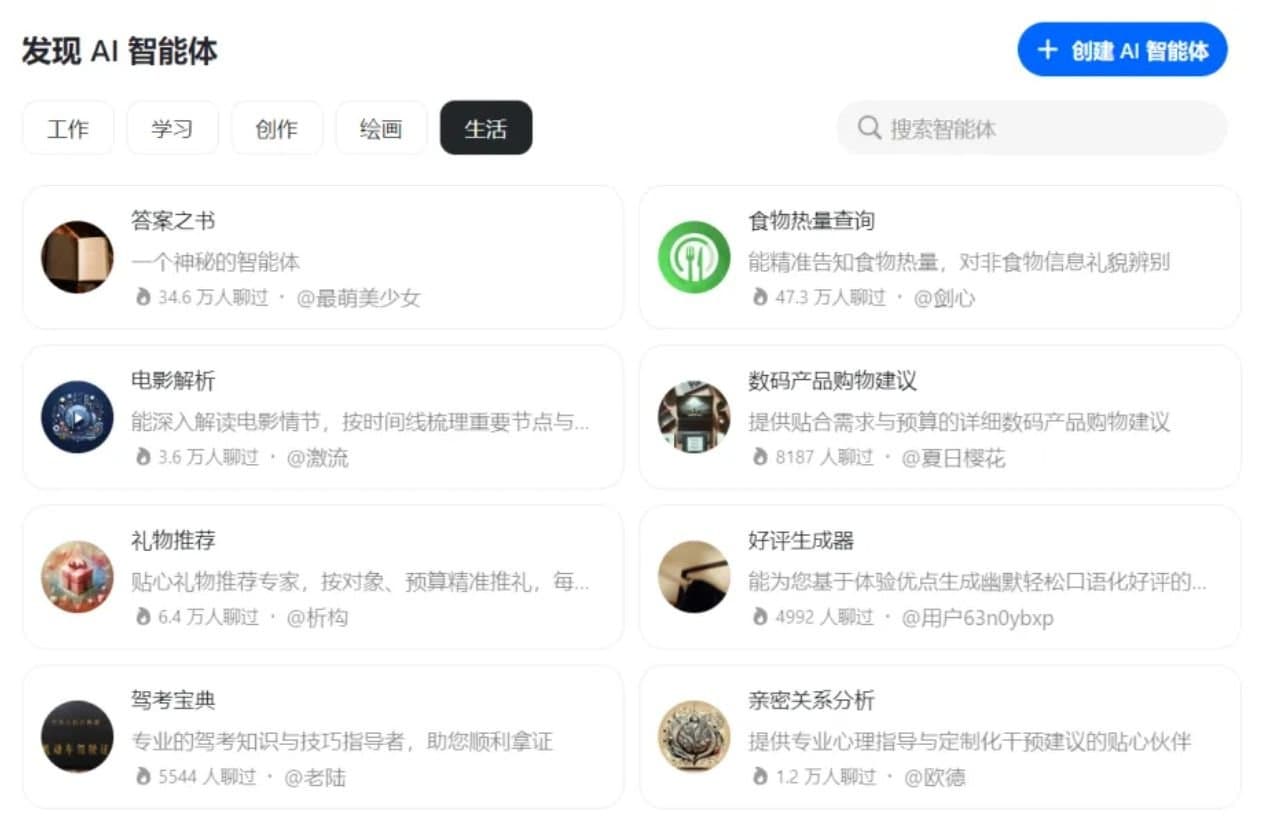The width and height of the screenshot is (1263, 816).
Task: Click the magnifier icon in search box
Action: [x=869, y=128]
